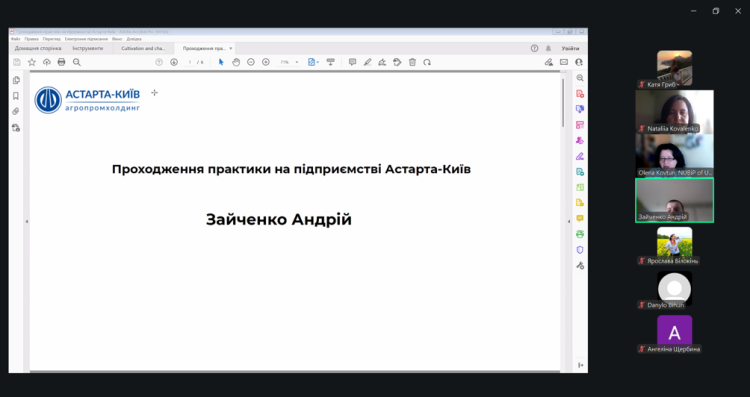Screen dimensions: 750x397
Task: Click the purple pen Fill & Sign tool
Action: tap(580, 156)
